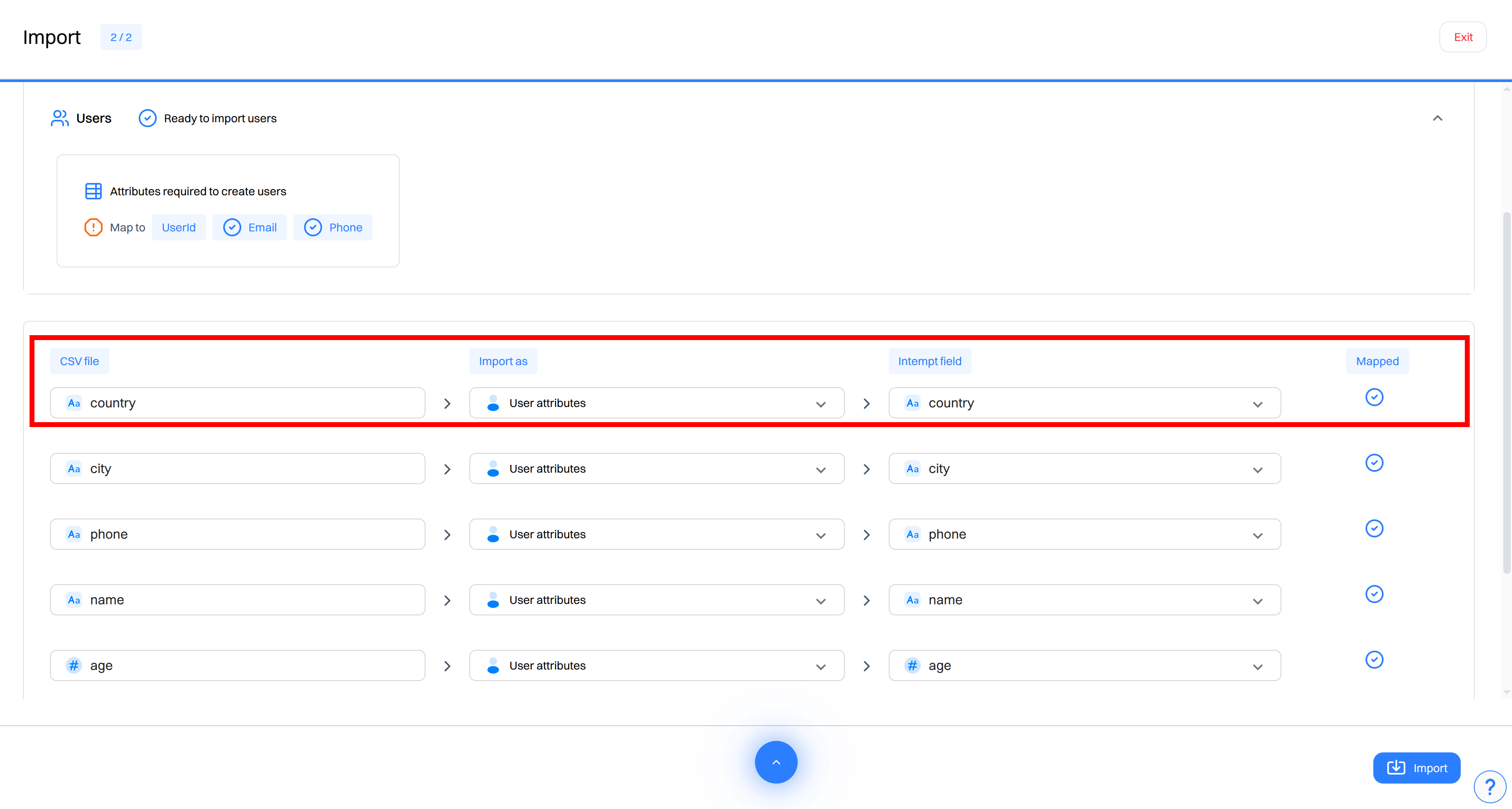Click the Intempt field column header

[x=930, y=361]
